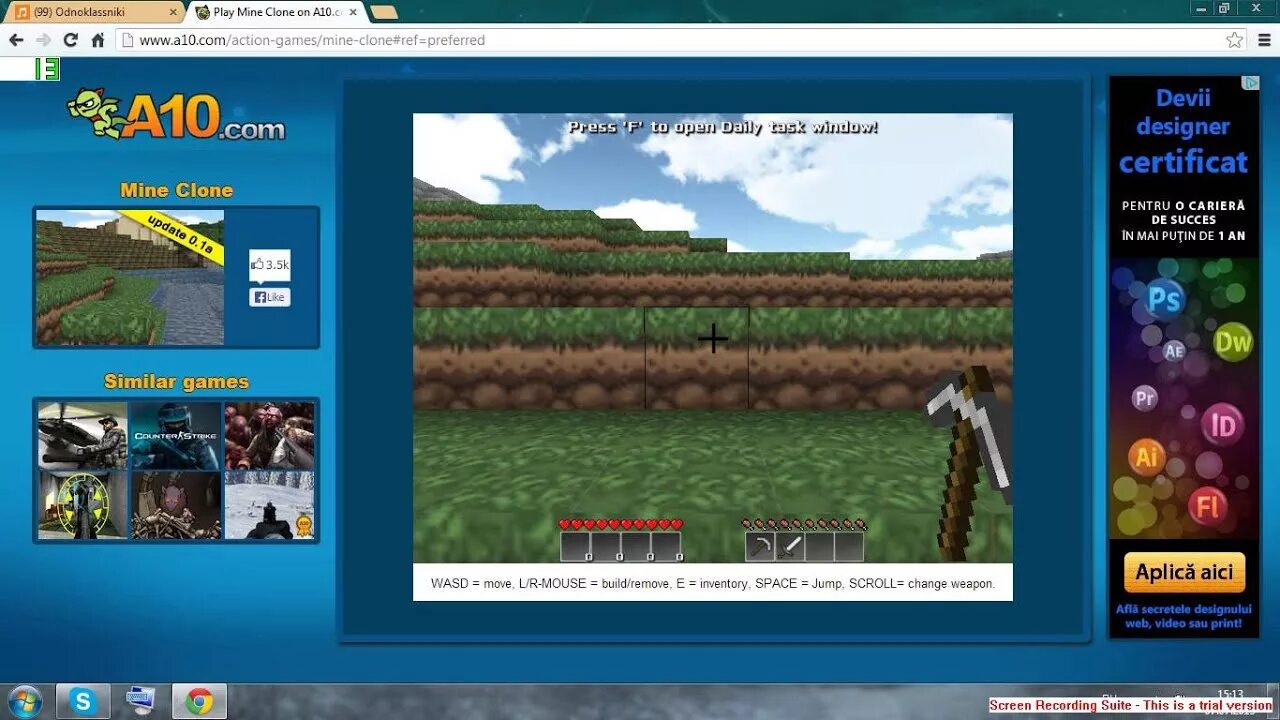Click the first empty left inventory slot
Image resolution: width=1280 pixels, height=720 pixels.
(x=575, y=547)
